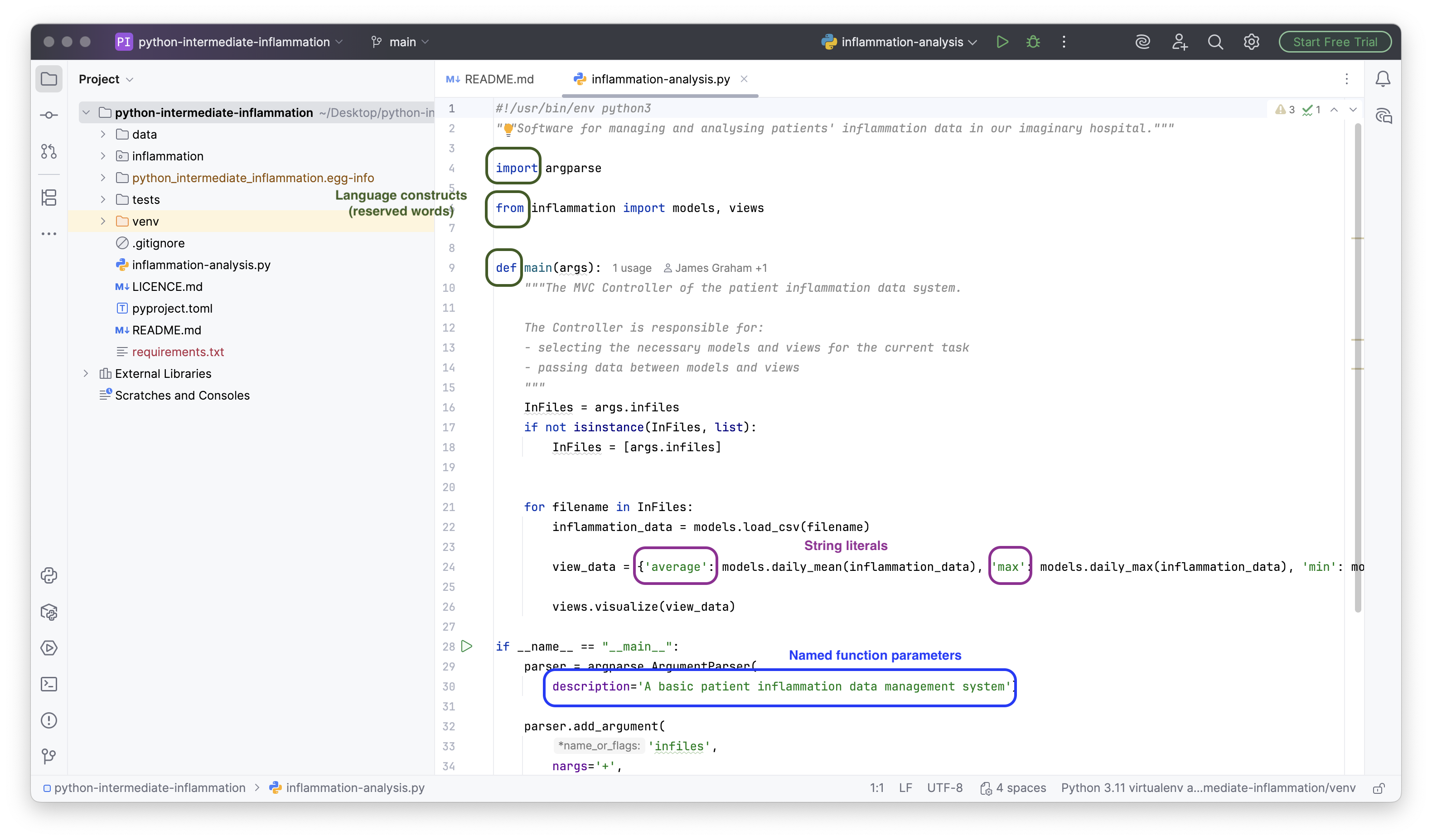Open the Services tool window
The height and width of the screenshot is (840, 1432).
(49, 647)
